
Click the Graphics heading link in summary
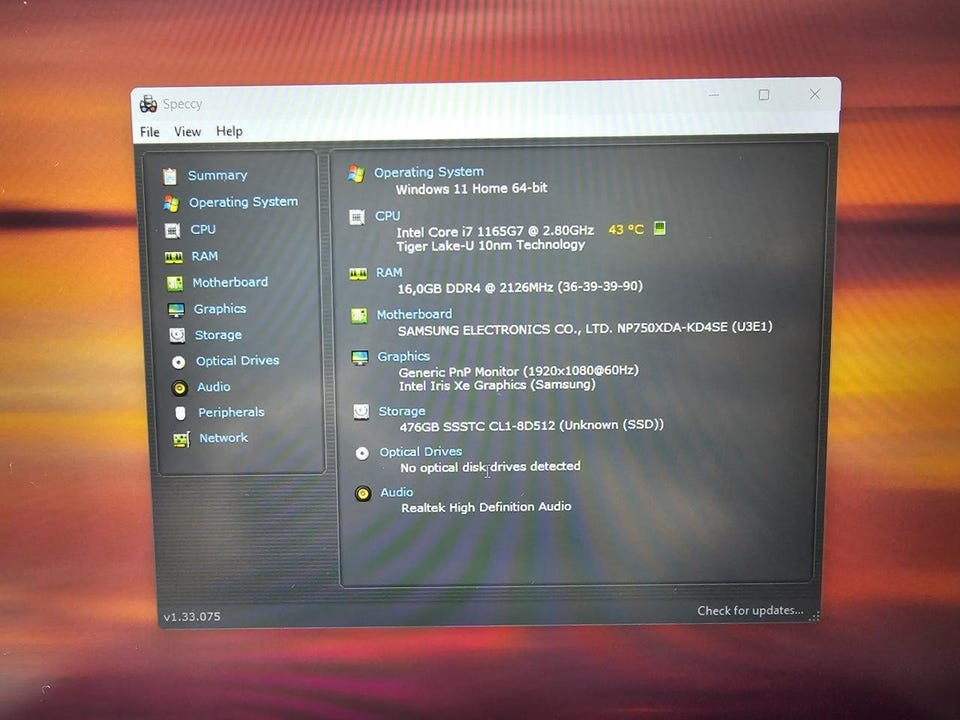403,356
